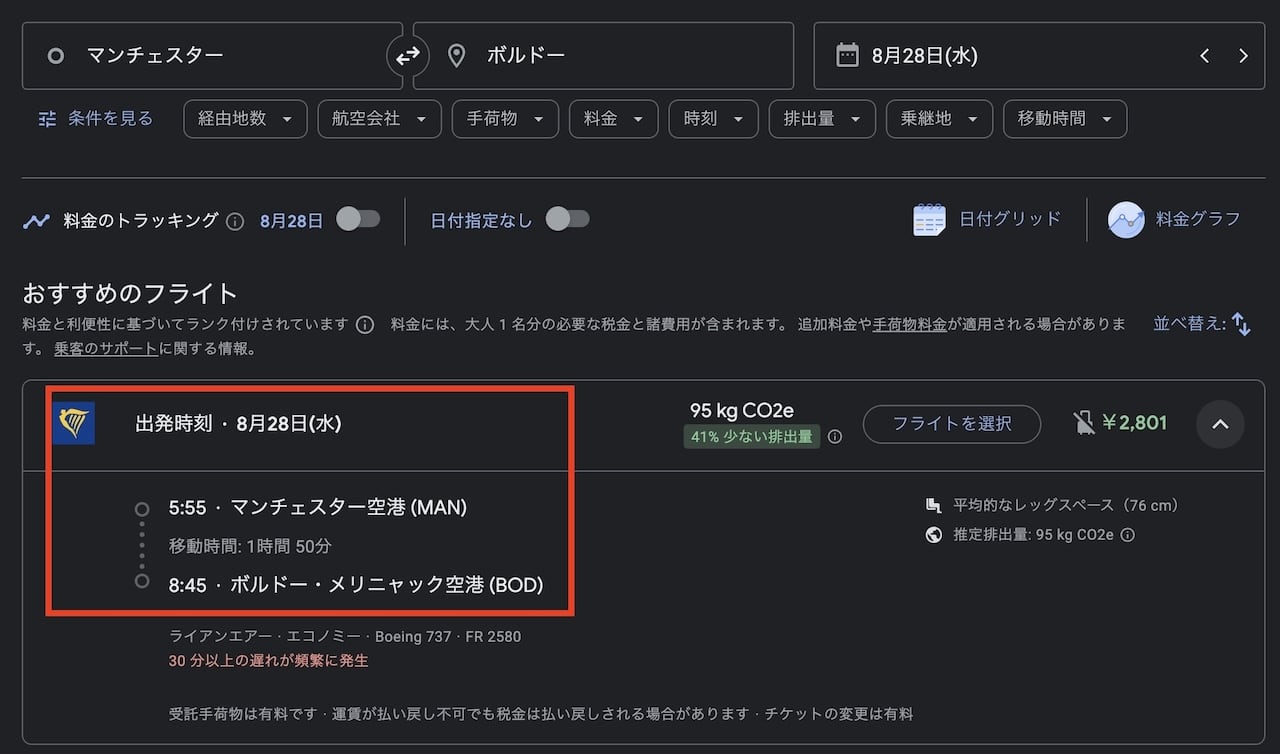Viewport: 1280px width, 754px height.
Task: Open the 時刻 filter dropdown
Action: tap(713, 119)
